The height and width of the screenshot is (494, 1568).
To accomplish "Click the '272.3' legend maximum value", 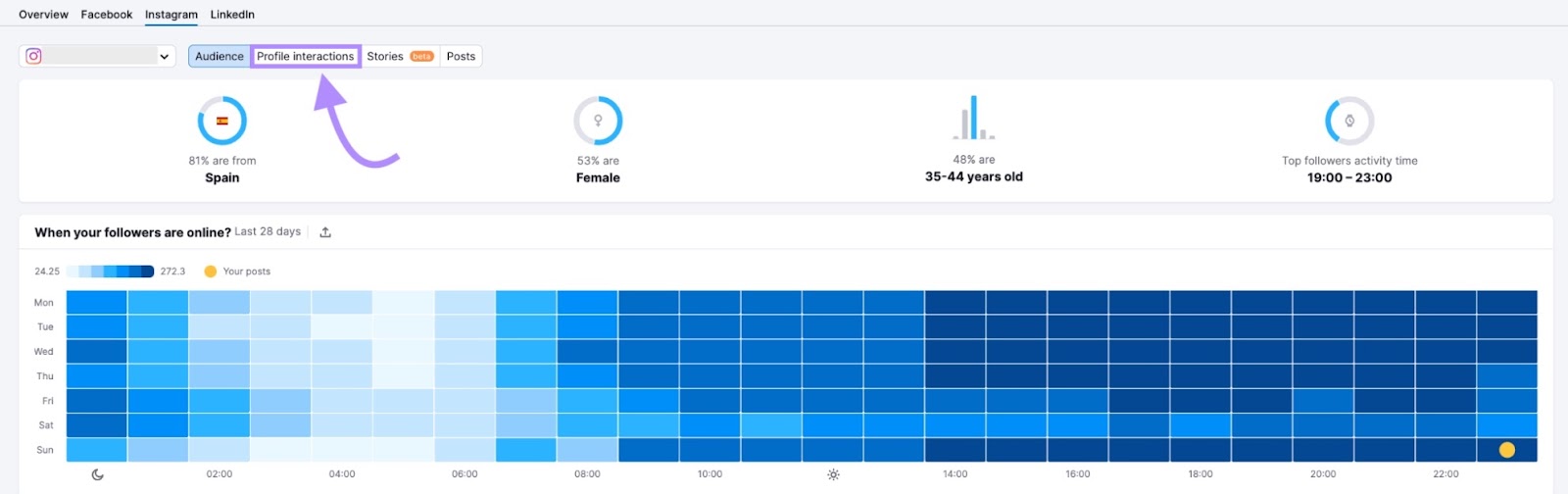I will [x=172, y=272].
